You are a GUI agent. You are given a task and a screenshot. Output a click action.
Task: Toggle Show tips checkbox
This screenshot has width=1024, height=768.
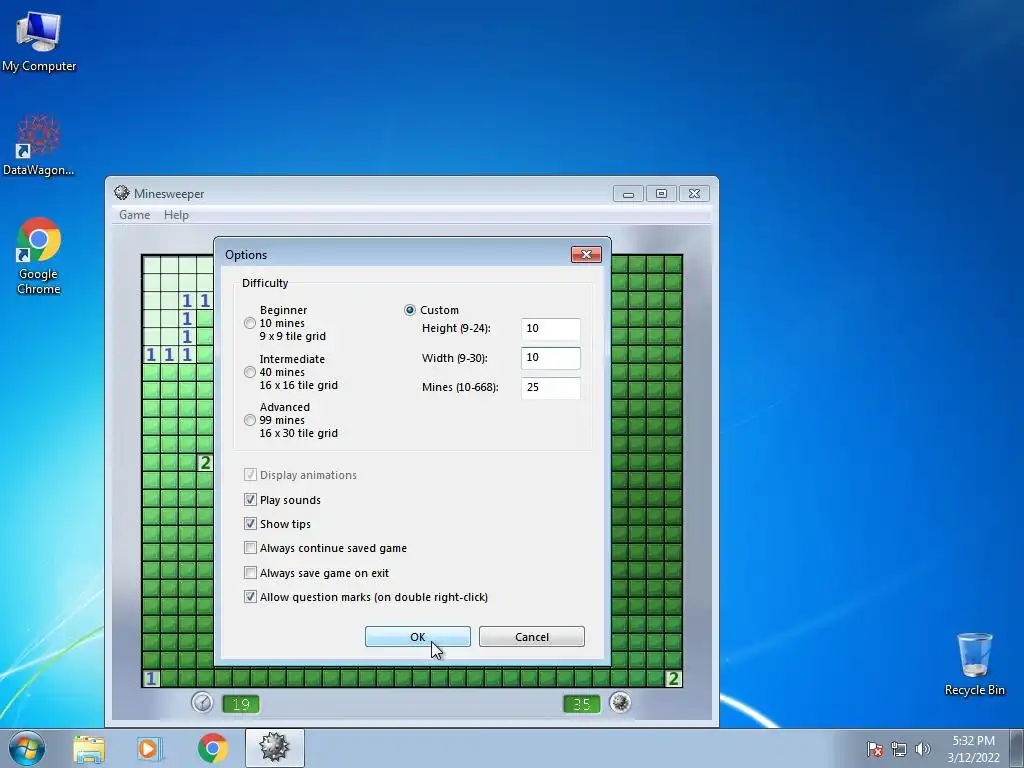[x=250, y=524]
